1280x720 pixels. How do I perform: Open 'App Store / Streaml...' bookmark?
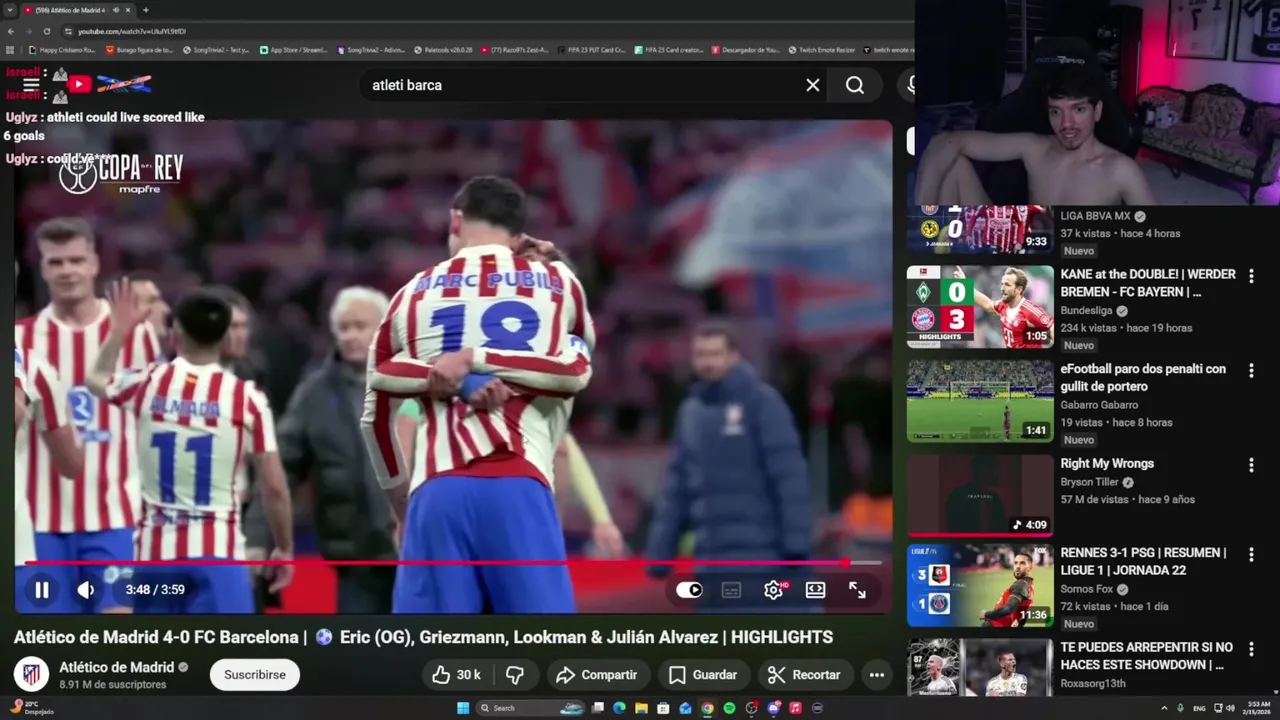tap(293, 49)
